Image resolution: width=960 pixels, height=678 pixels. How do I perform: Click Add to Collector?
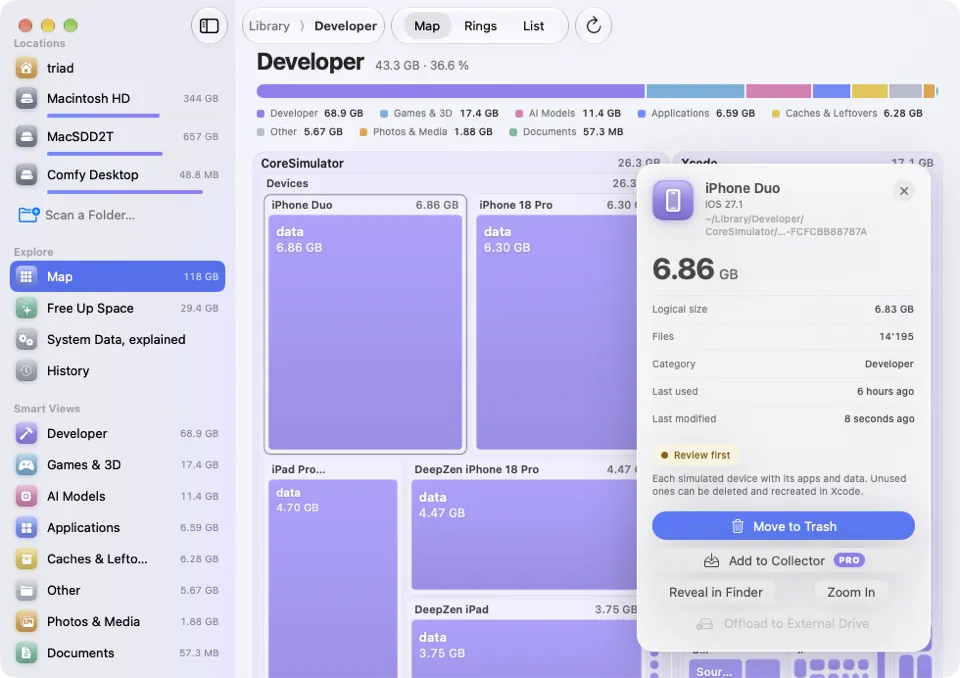(x=783, y=560)
